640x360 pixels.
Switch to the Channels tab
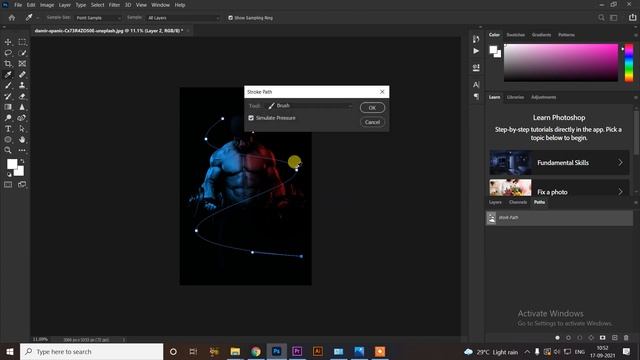click(x=518, y=202)
